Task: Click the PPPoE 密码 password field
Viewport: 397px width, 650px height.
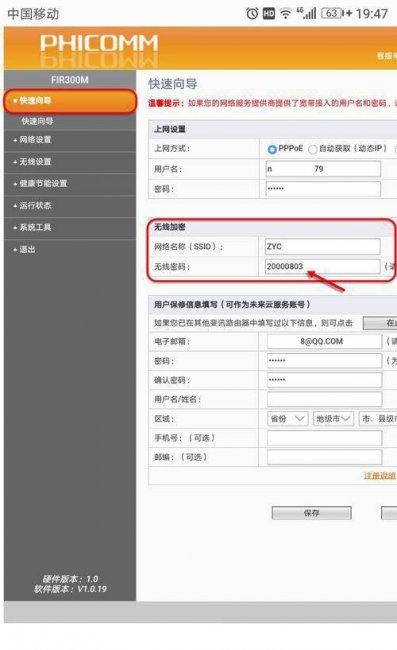Action: coord(323,189)
